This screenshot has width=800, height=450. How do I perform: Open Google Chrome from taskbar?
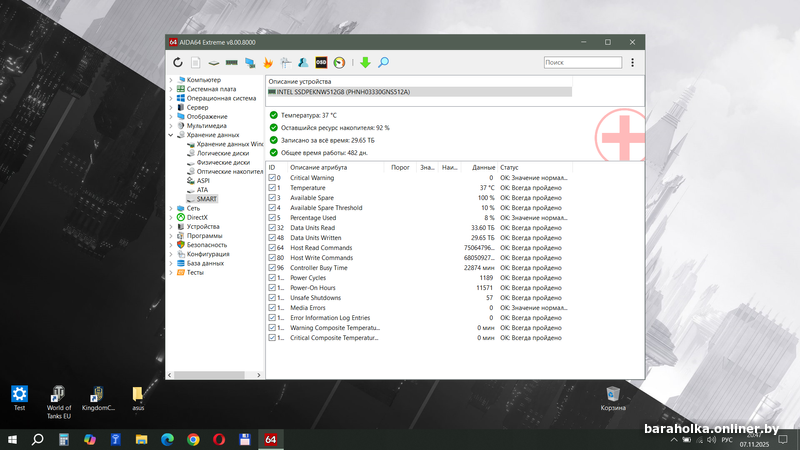[193, 439]
